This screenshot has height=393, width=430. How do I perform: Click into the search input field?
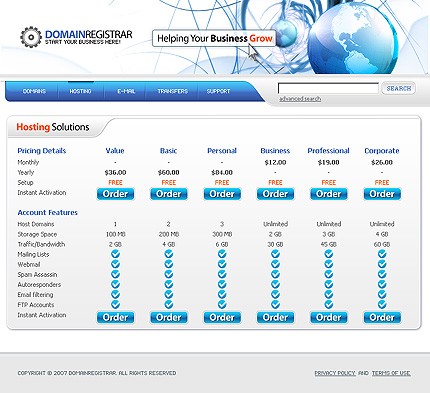click(328, 88)
